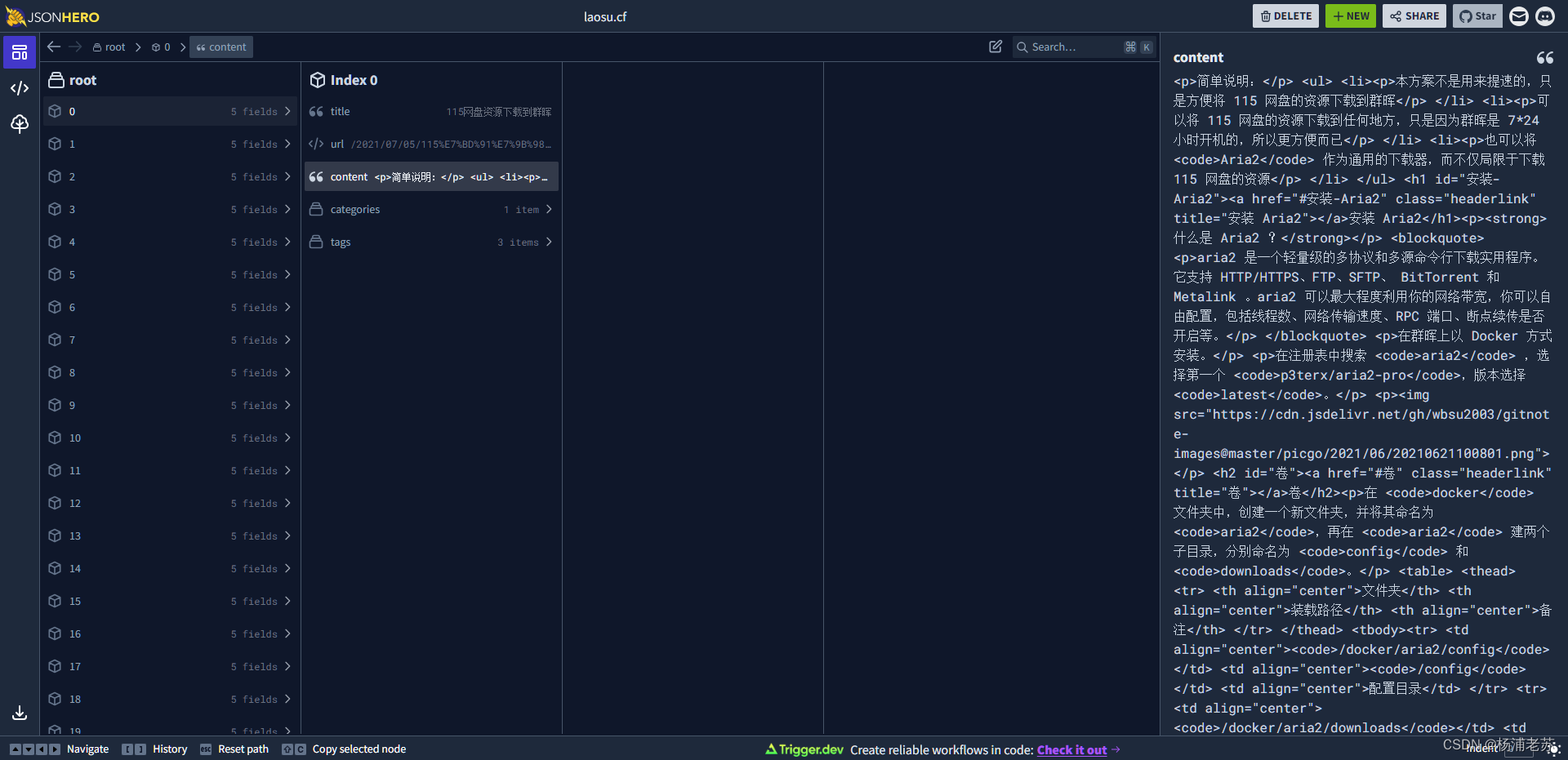Click the JSON Hero logo
The height and width of the screenshot is (760, 1568).
(x=53, y=16)
